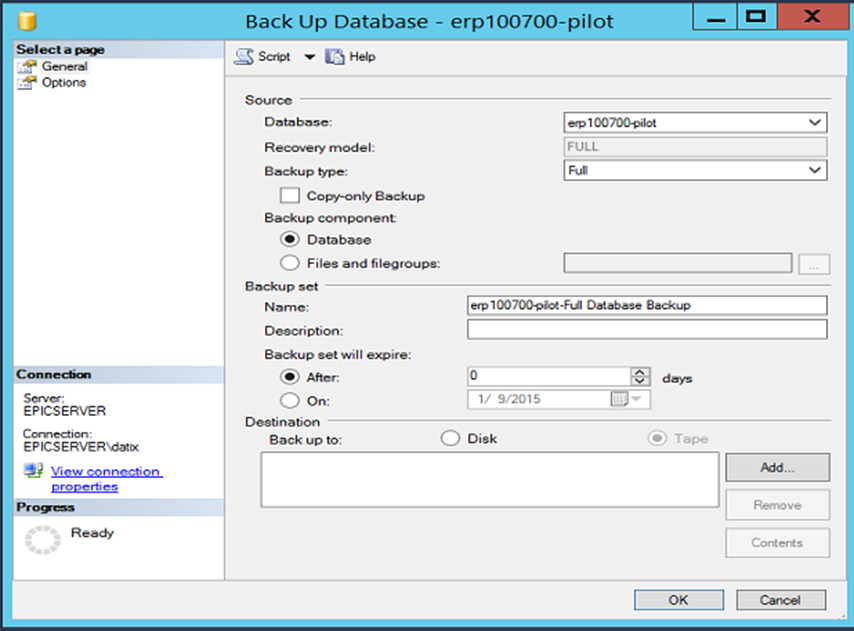
Task: Enable the Copy-only Backup checkbox
Action: 289,195
